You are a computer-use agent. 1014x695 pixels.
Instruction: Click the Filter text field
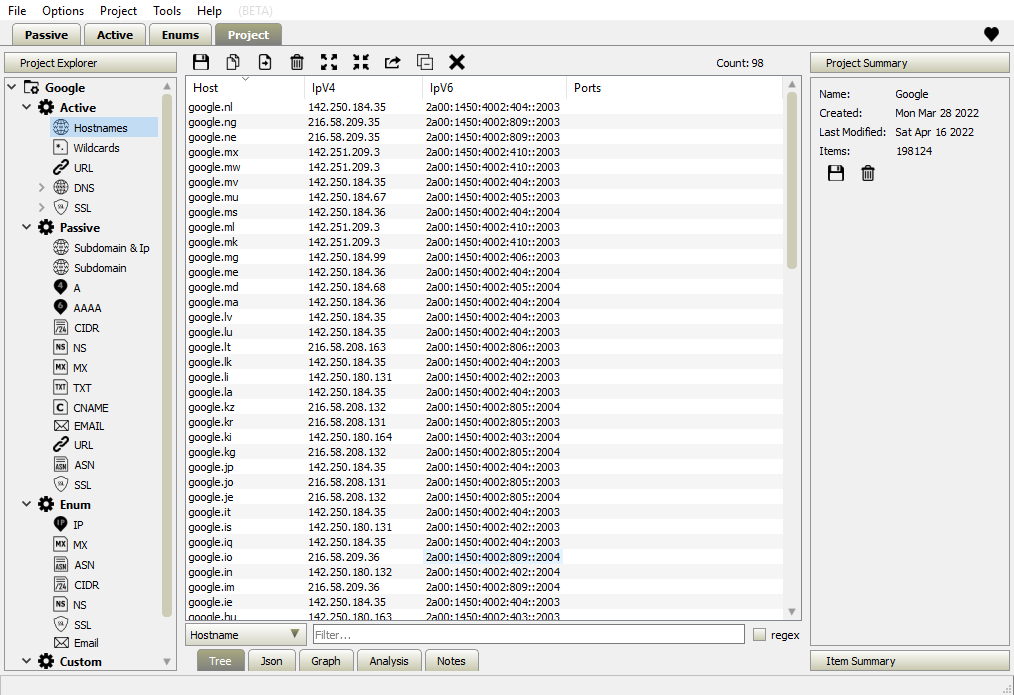tap(528, 634)
